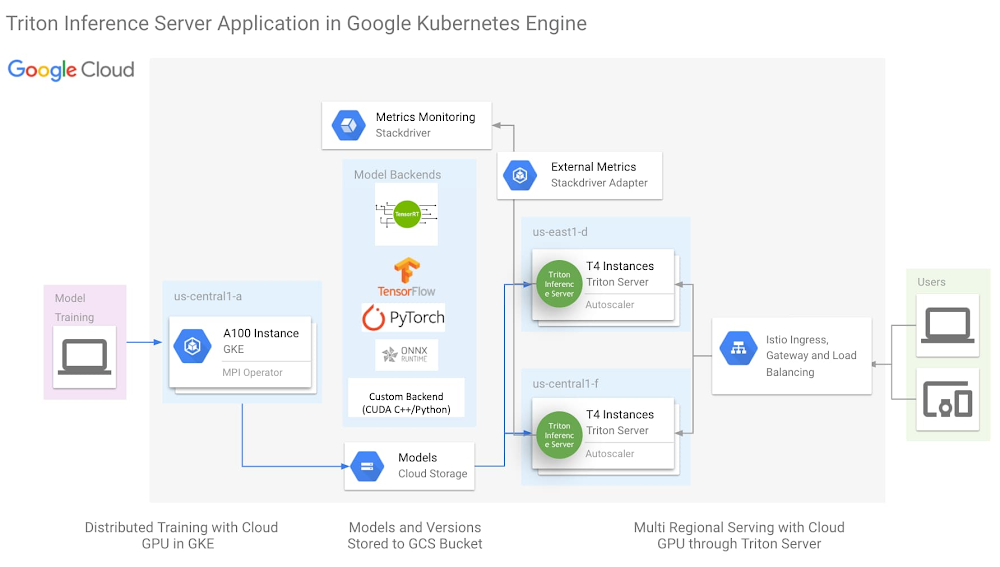Image resolution: width=1000 pixels, height=567 pixels.
Task: Click T4 Instances text in us-east1-d
Action: (620, 266)
